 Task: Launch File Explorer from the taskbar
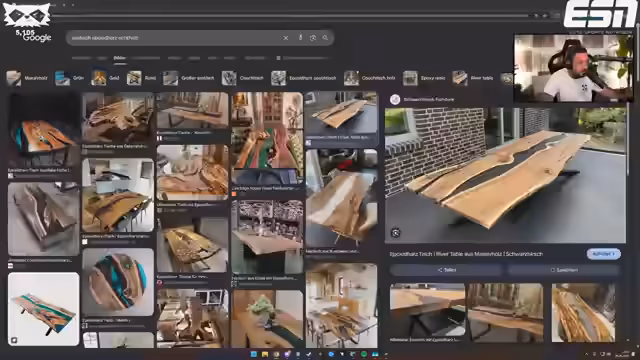(x=264, y=354)
